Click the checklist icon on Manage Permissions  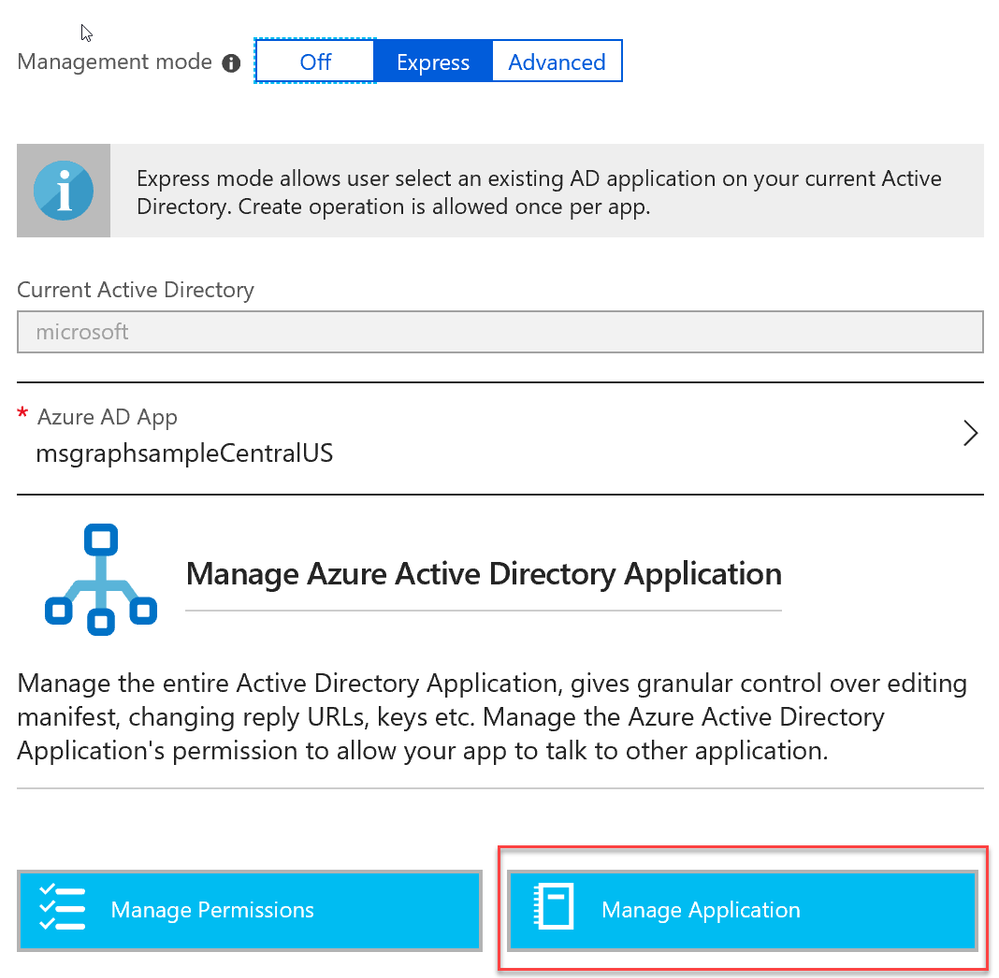pos(62,907)
